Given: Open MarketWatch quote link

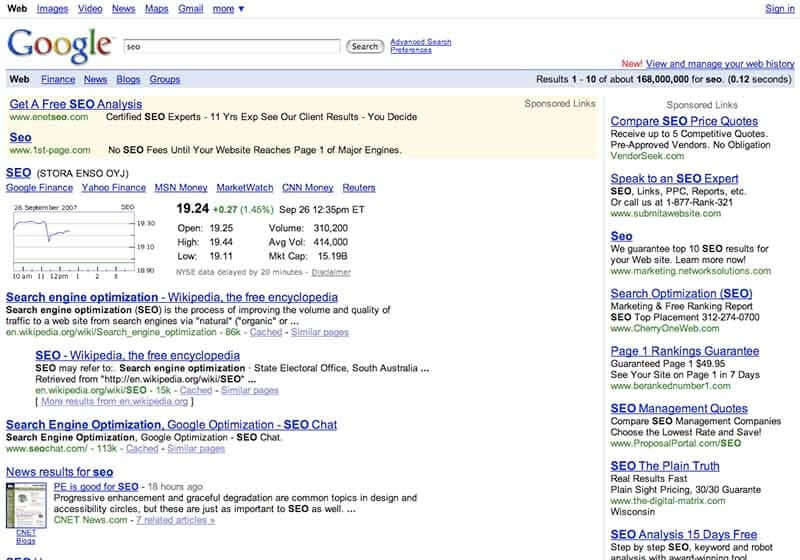Looking at the screenshot, I should point(245,188).
